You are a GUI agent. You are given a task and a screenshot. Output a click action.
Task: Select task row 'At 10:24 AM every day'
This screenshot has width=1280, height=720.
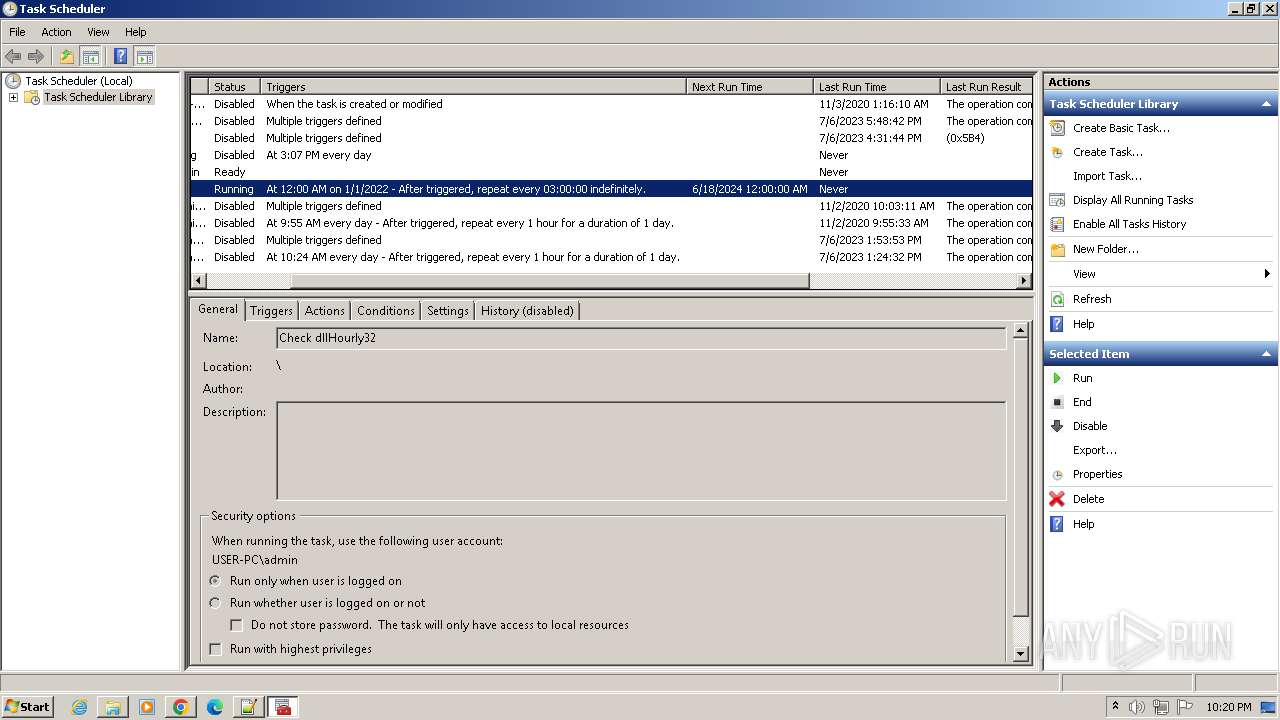(611, 257)
